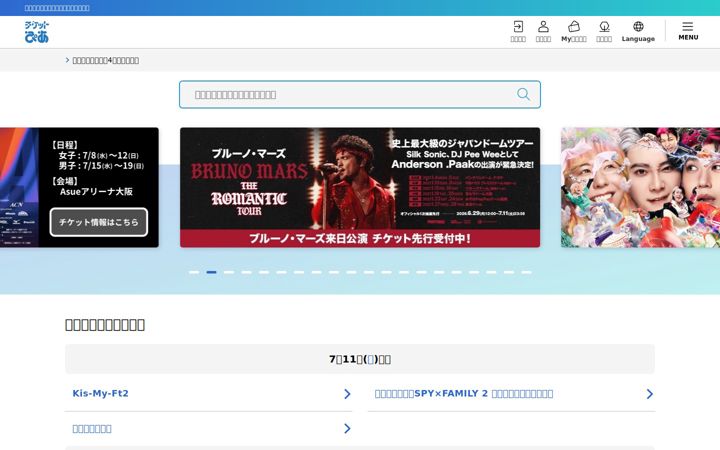Select the first carousel indicator dash

point(194,272)
